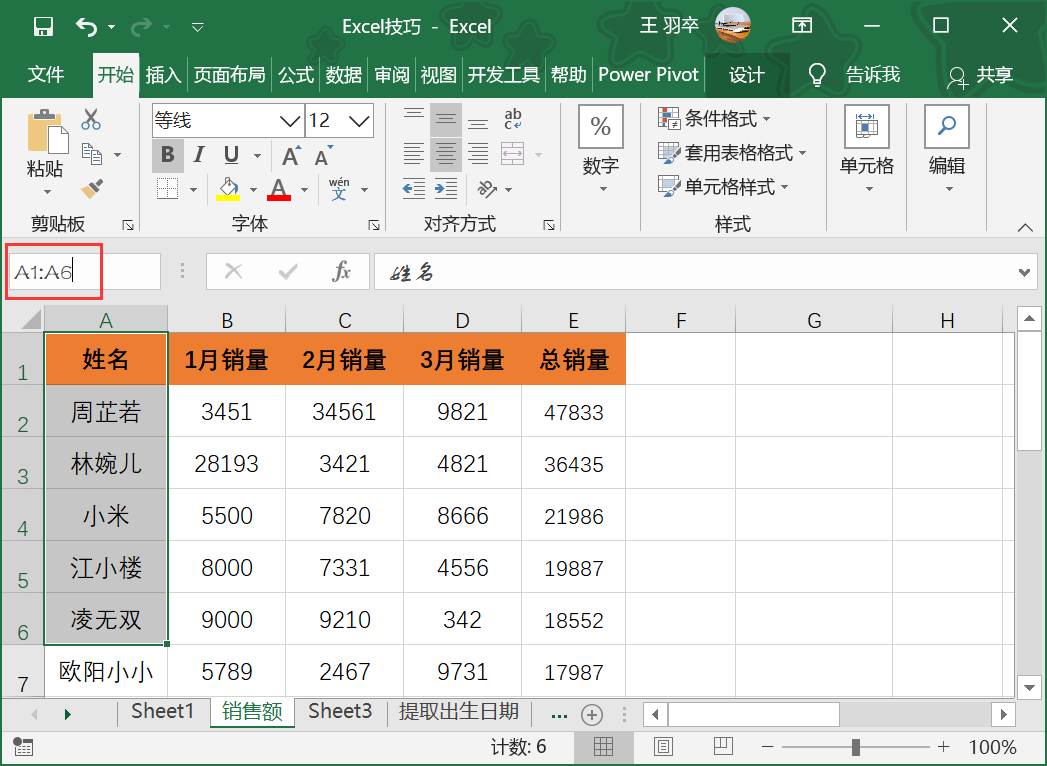Toggle Italic formatting

[x=199, y=155]
